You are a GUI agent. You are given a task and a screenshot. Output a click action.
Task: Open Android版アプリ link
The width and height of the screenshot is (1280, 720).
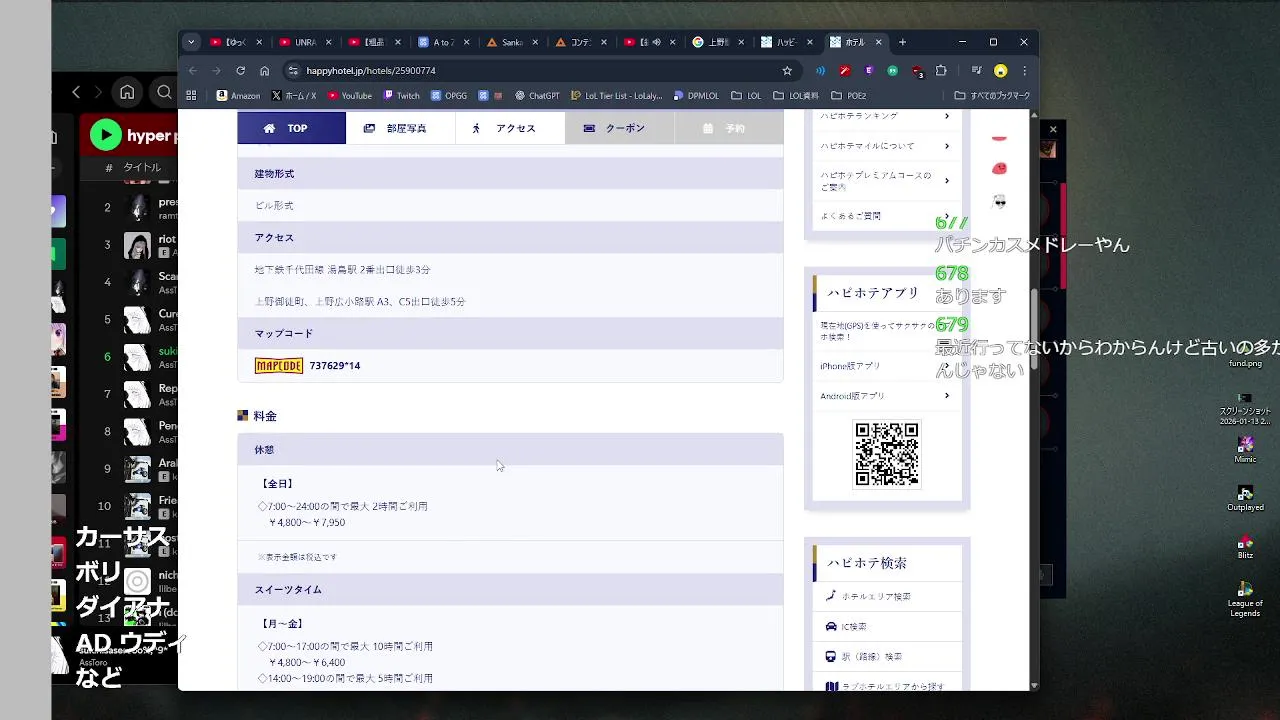tap(886, 396)
